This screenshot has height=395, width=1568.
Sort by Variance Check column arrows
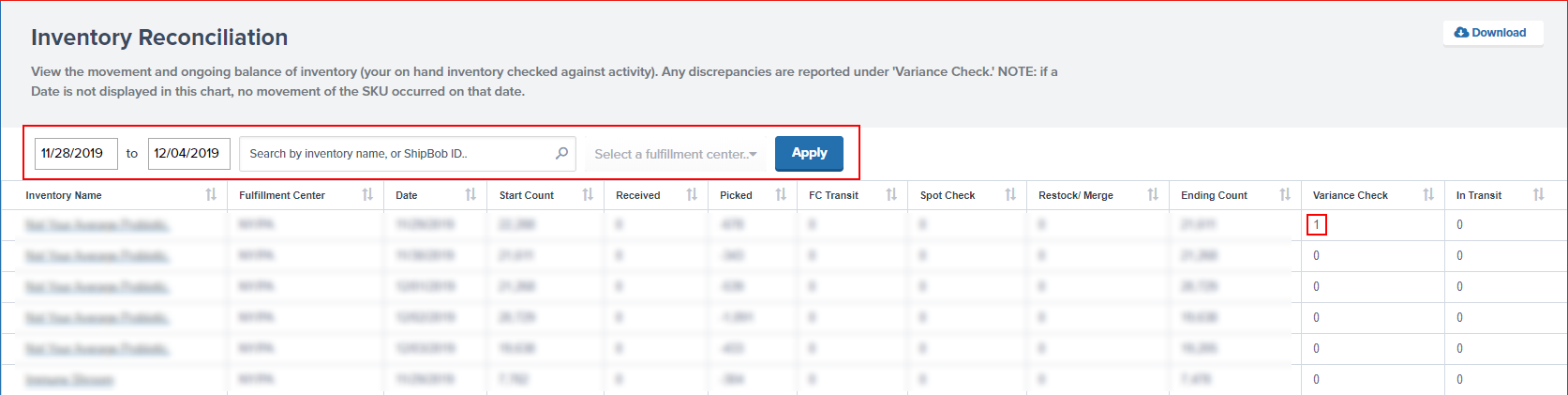coord(1428,195)
